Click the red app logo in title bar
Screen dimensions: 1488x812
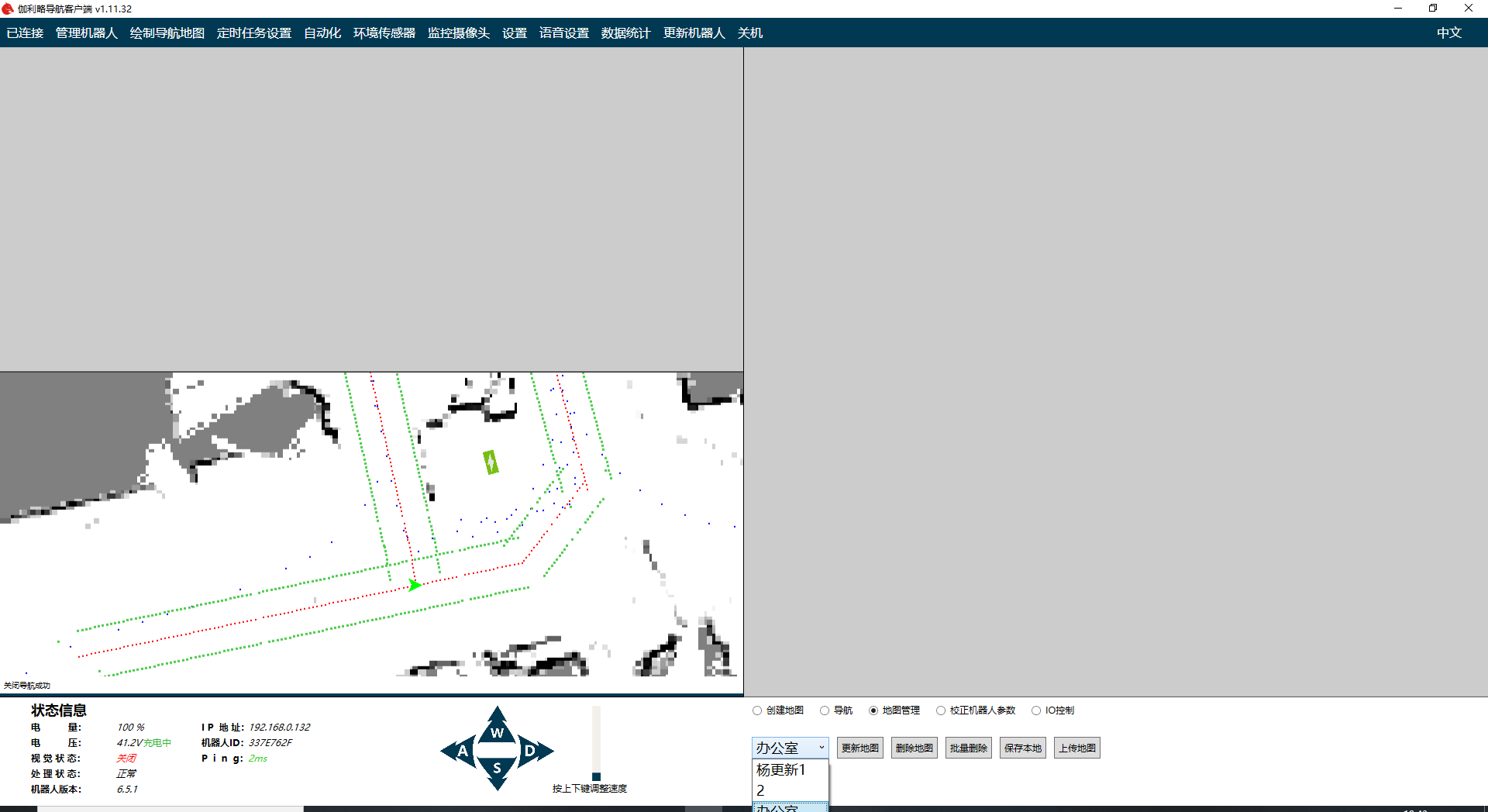click(x=8, y=9)
